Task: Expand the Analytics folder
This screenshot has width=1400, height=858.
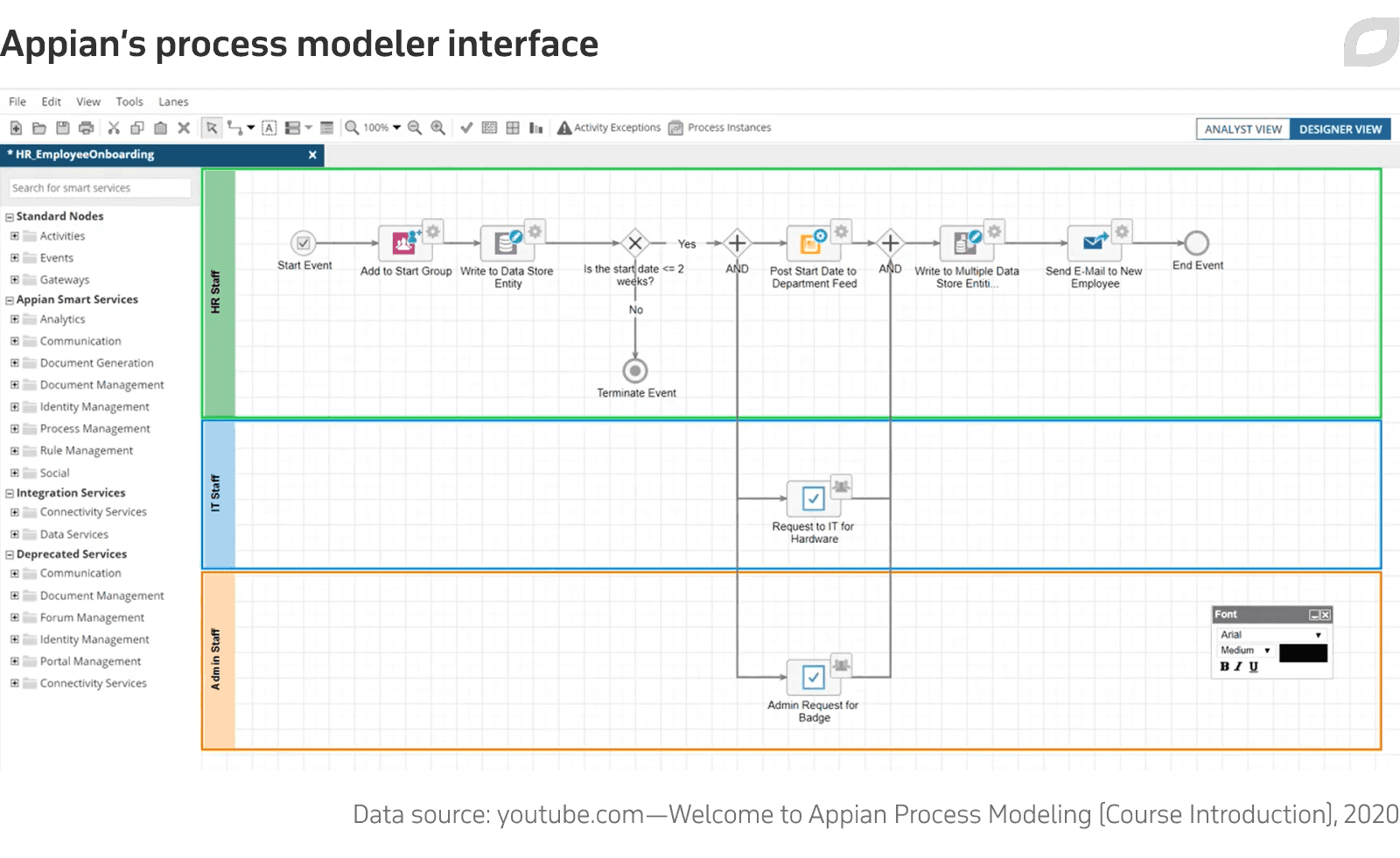Action: 14,320
